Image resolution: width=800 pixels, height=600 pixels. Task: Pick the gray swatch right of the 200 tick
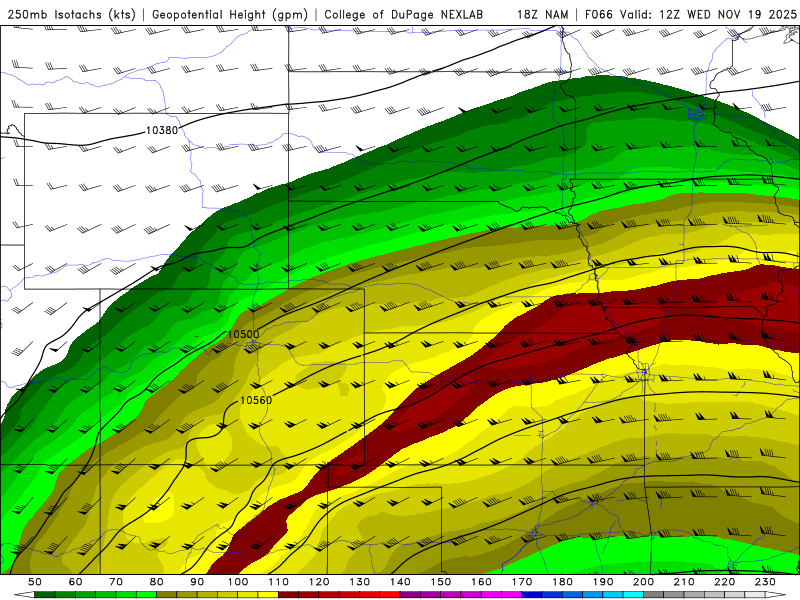point(654,595)
